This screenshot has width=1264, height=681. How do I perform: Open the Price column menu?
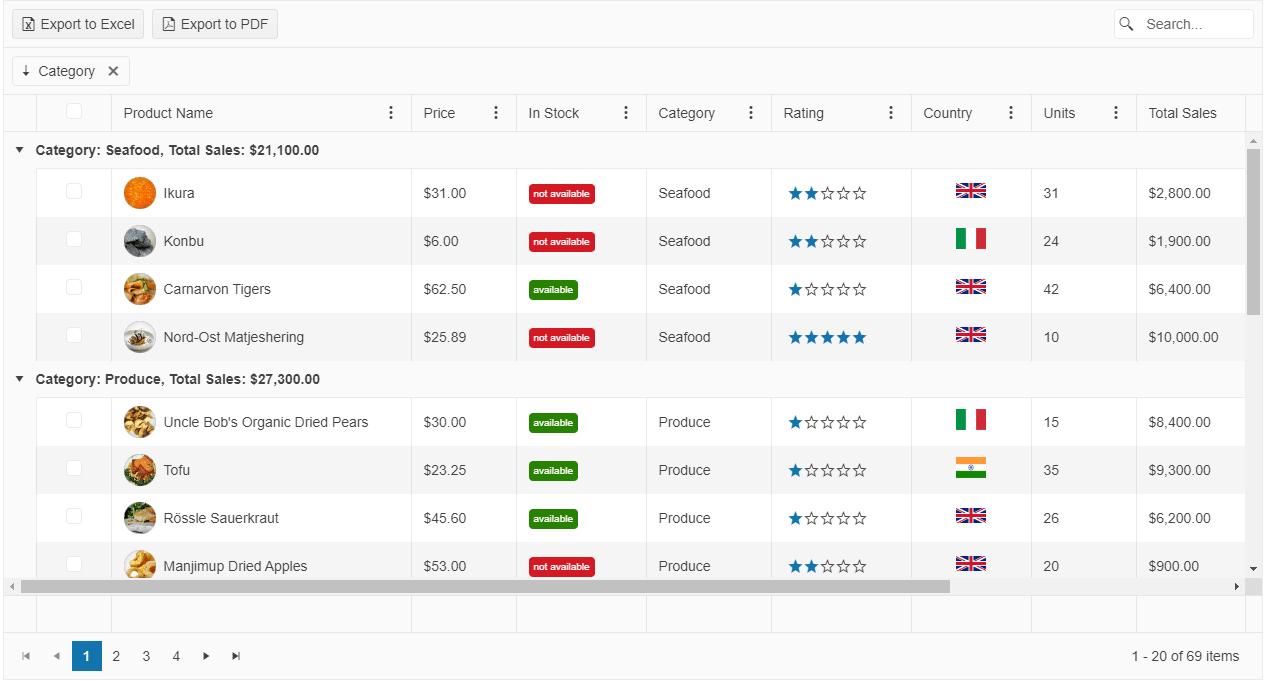(496, 113)
